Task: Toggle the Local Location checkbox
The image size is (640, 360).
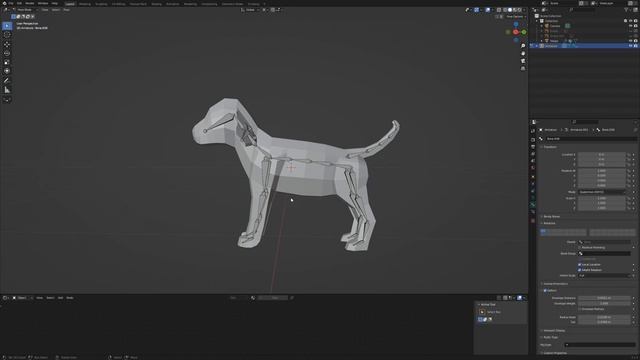Action: [580, 264]
